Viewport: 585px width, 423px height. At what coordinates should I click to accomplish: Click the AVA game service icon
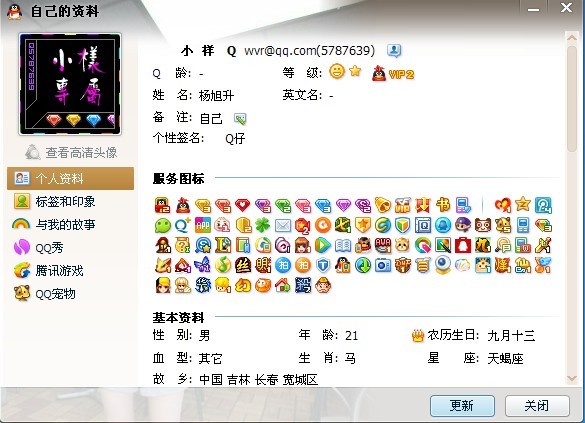(383, 245)
